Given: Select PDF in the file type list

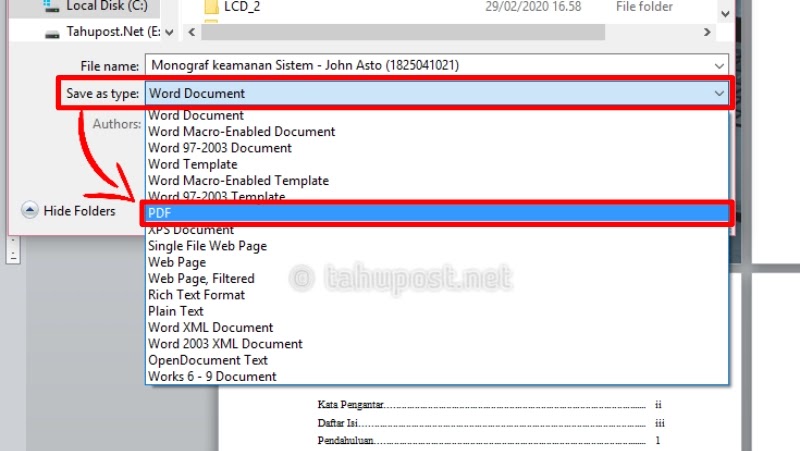Looking at the screenshot, I should click(437, 213).
